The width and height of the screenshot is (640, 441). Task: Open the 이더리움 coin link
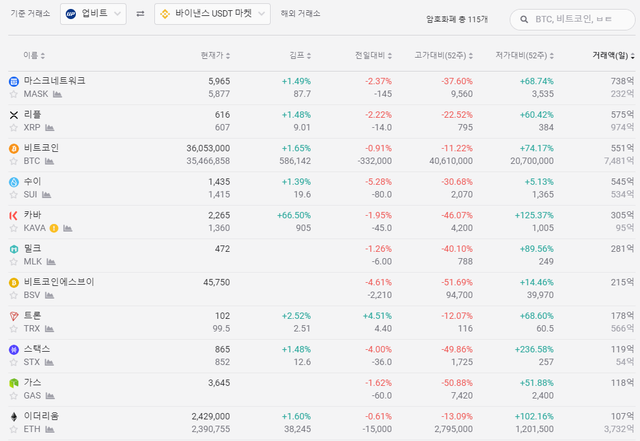[41, 416]
